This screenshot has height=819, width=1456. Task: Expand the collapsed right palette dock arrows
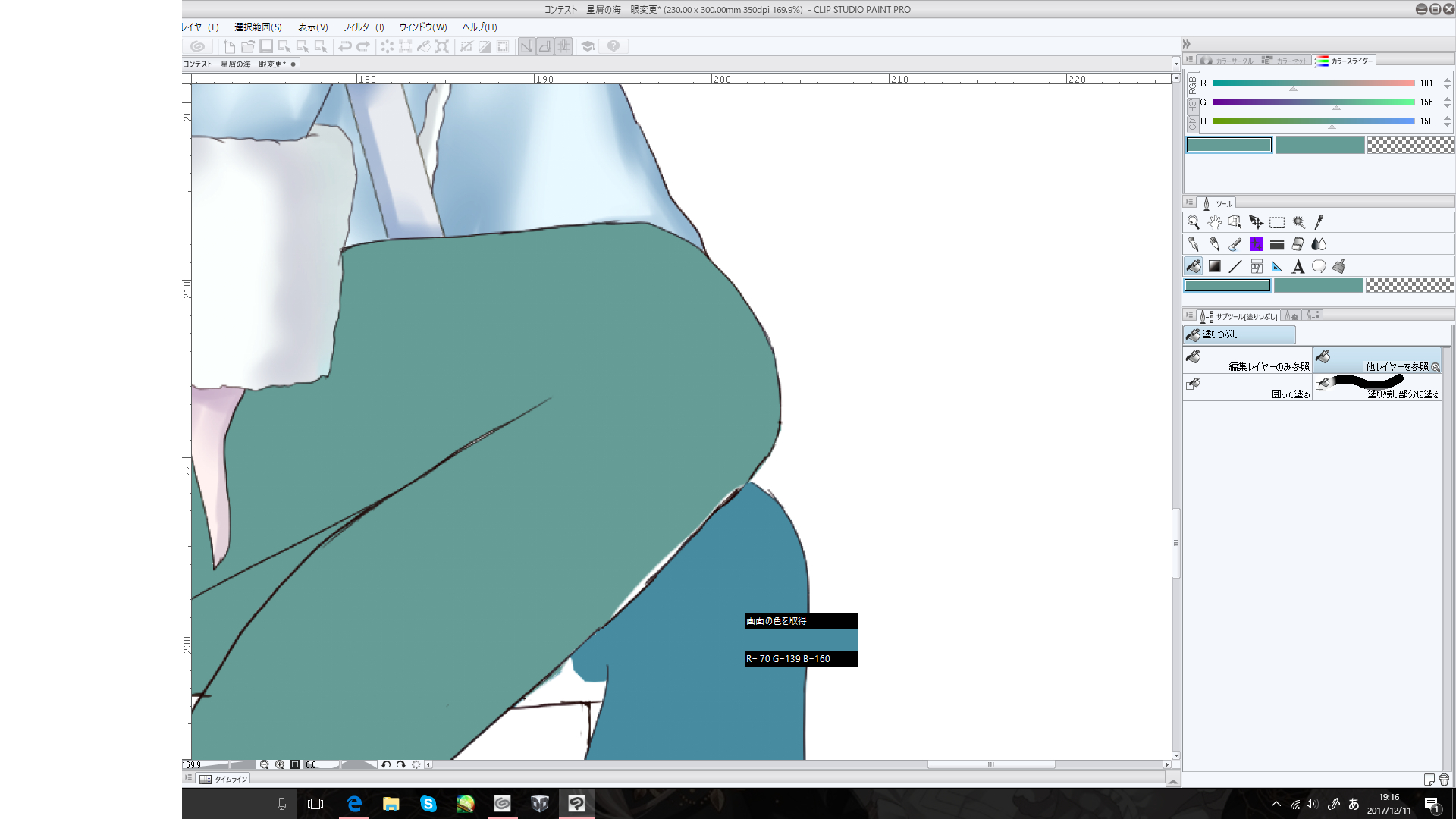point(1187,44)
